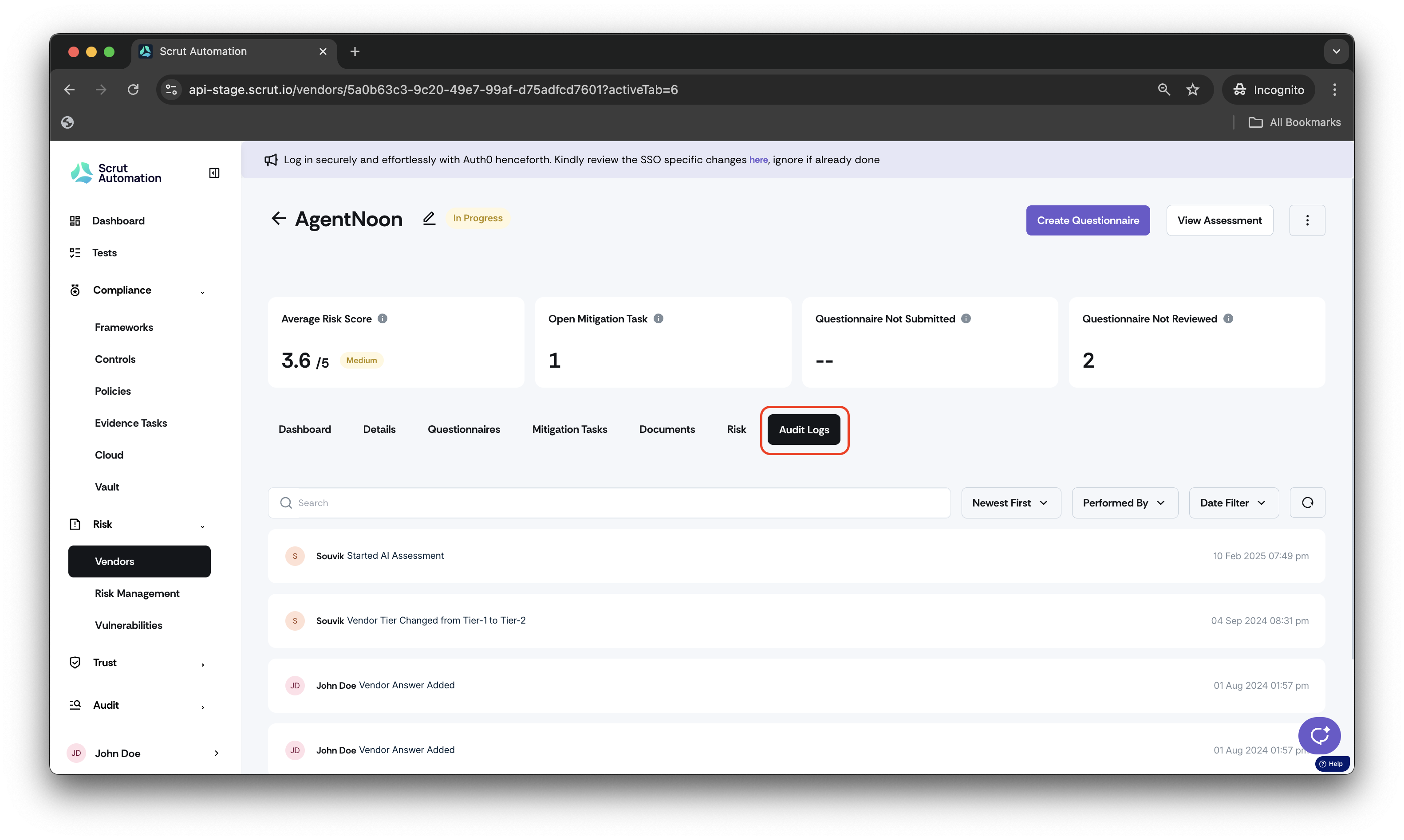1404x840 pixels.
Task: Click the edit pencil next to AgentNoon
Action: (429, 219)
